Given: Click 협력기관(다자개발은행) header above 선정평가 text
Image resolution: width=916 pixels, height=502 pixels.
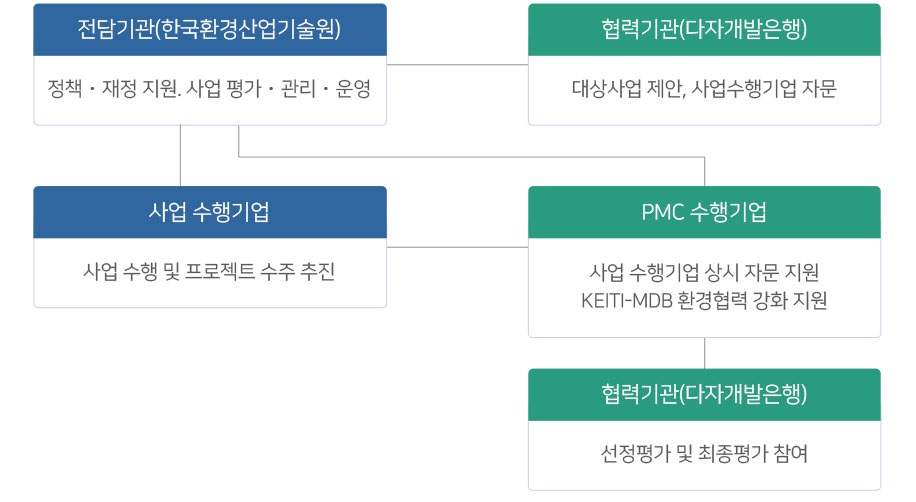Looking at the screenshot, I should click(x=704, y=394).
